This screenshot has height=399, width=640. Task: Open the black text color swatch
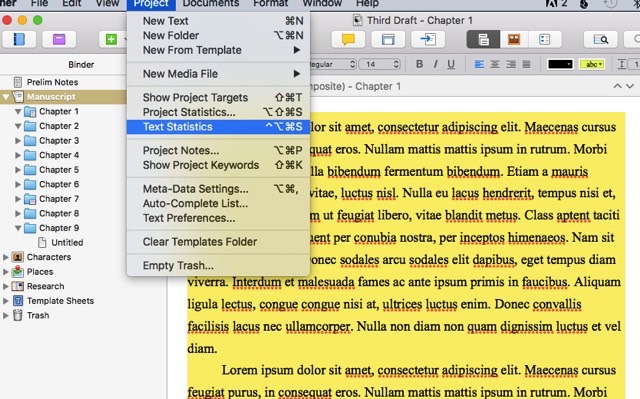(x=560, y=64)
